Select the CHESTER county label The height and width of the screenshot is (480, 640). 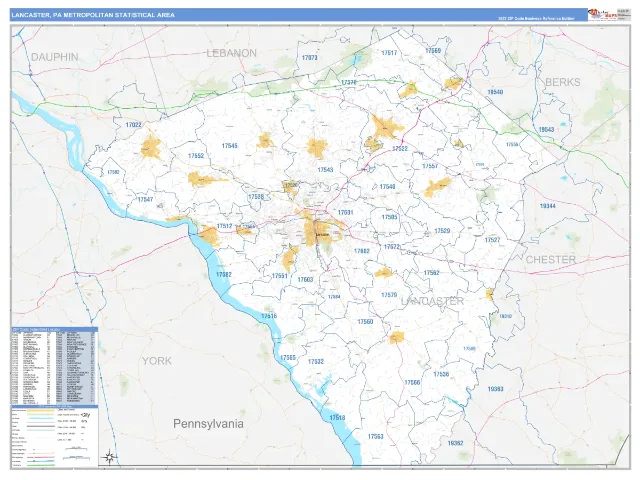[551, 260]
